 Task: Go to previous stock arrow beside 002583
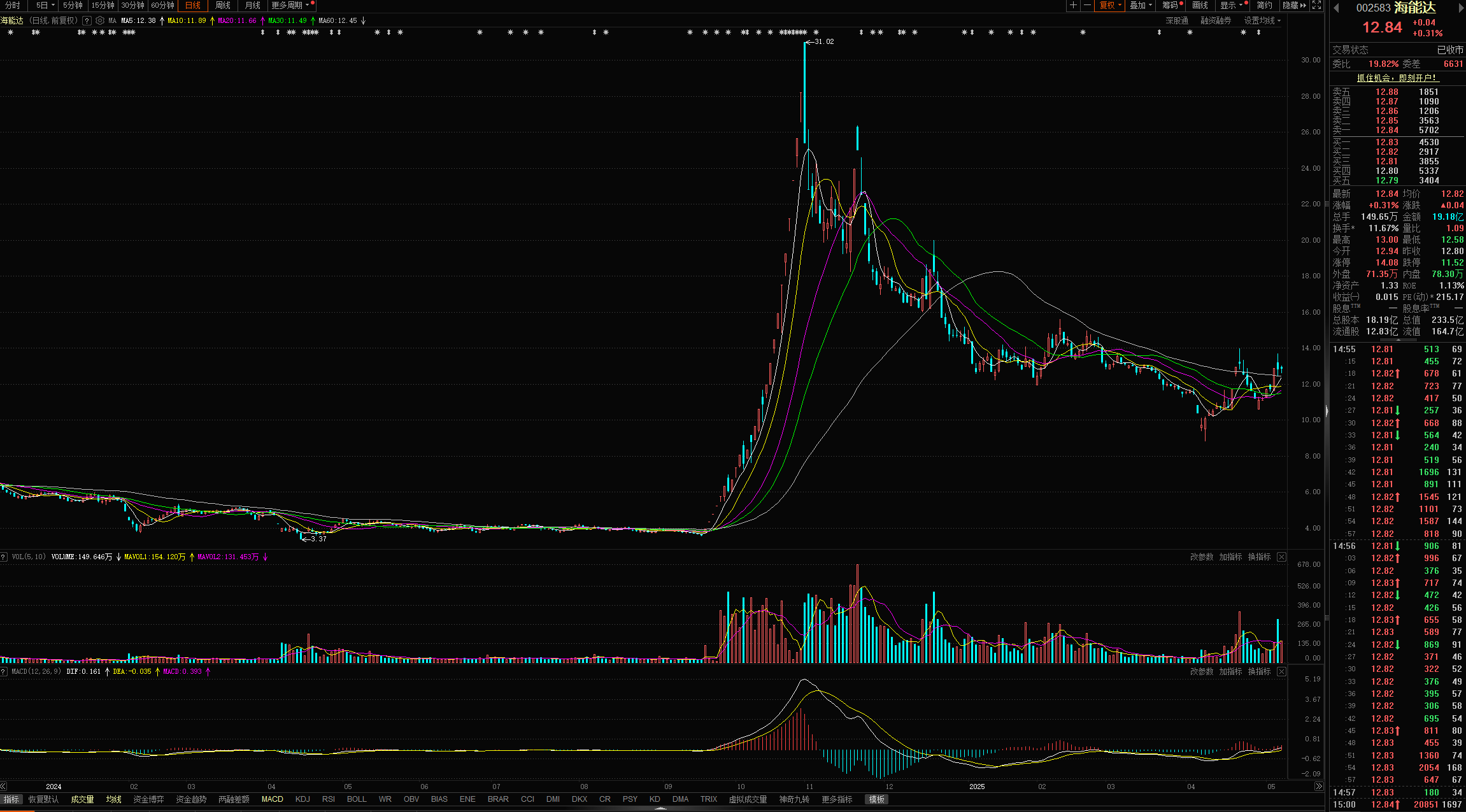[x=1336, y=8]
